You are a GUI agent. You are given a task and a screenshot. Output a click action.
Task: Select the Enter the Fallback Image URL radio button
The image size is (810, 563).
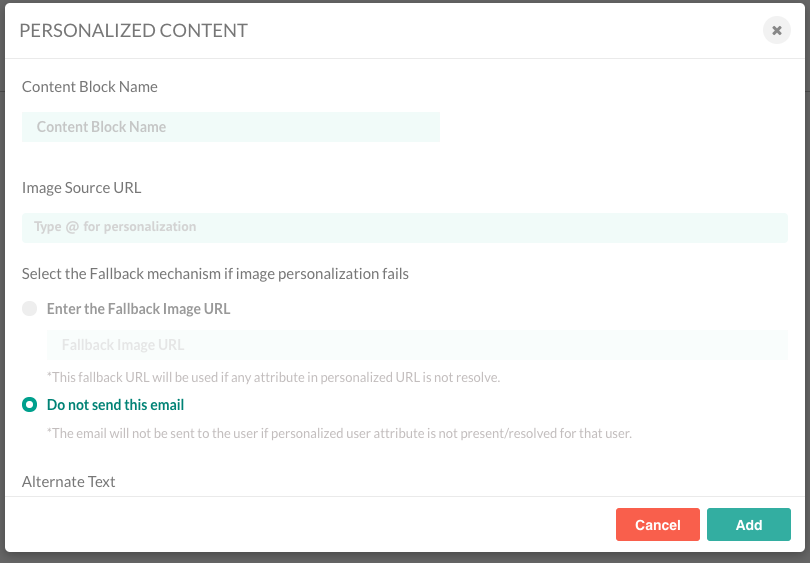(30, 308)
